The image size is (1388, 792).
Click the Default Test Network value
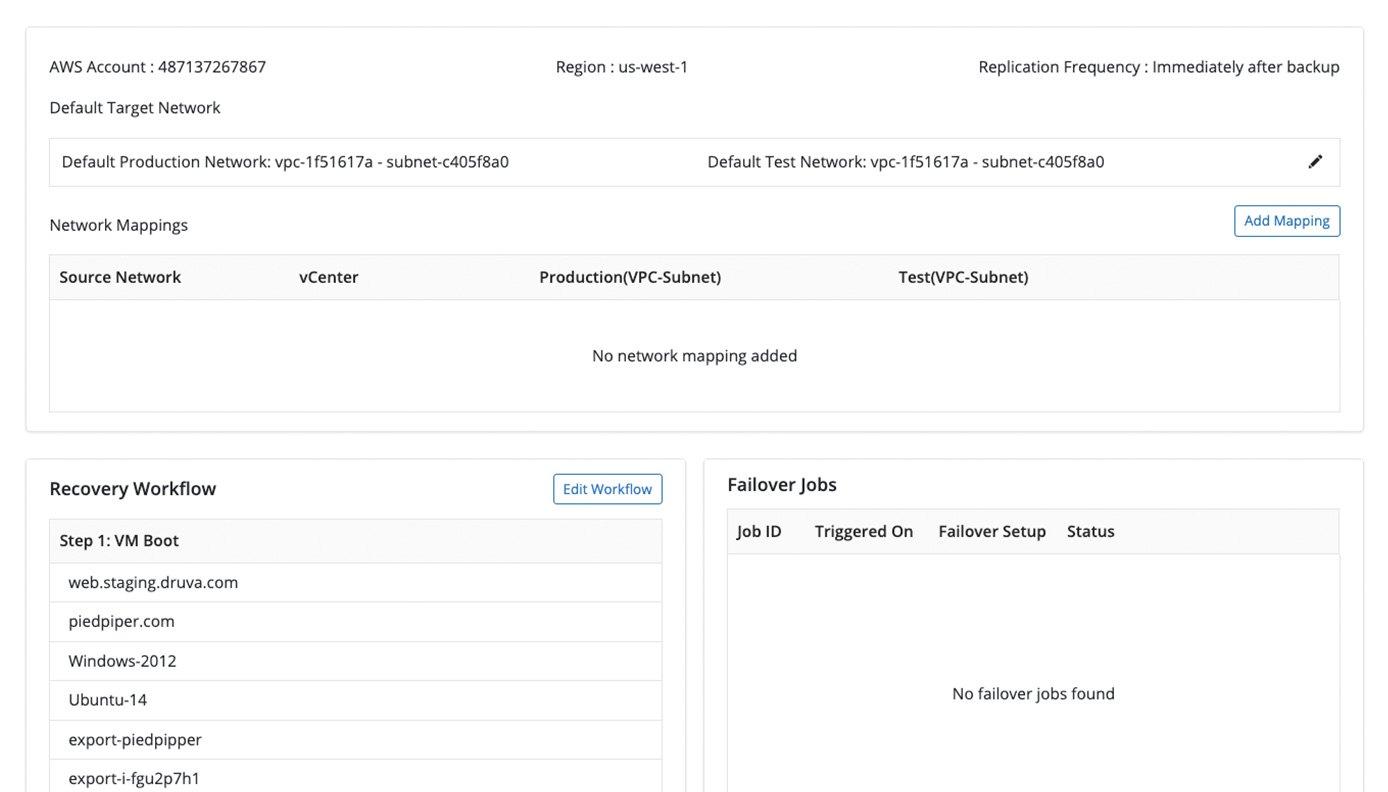coord(987,162)
